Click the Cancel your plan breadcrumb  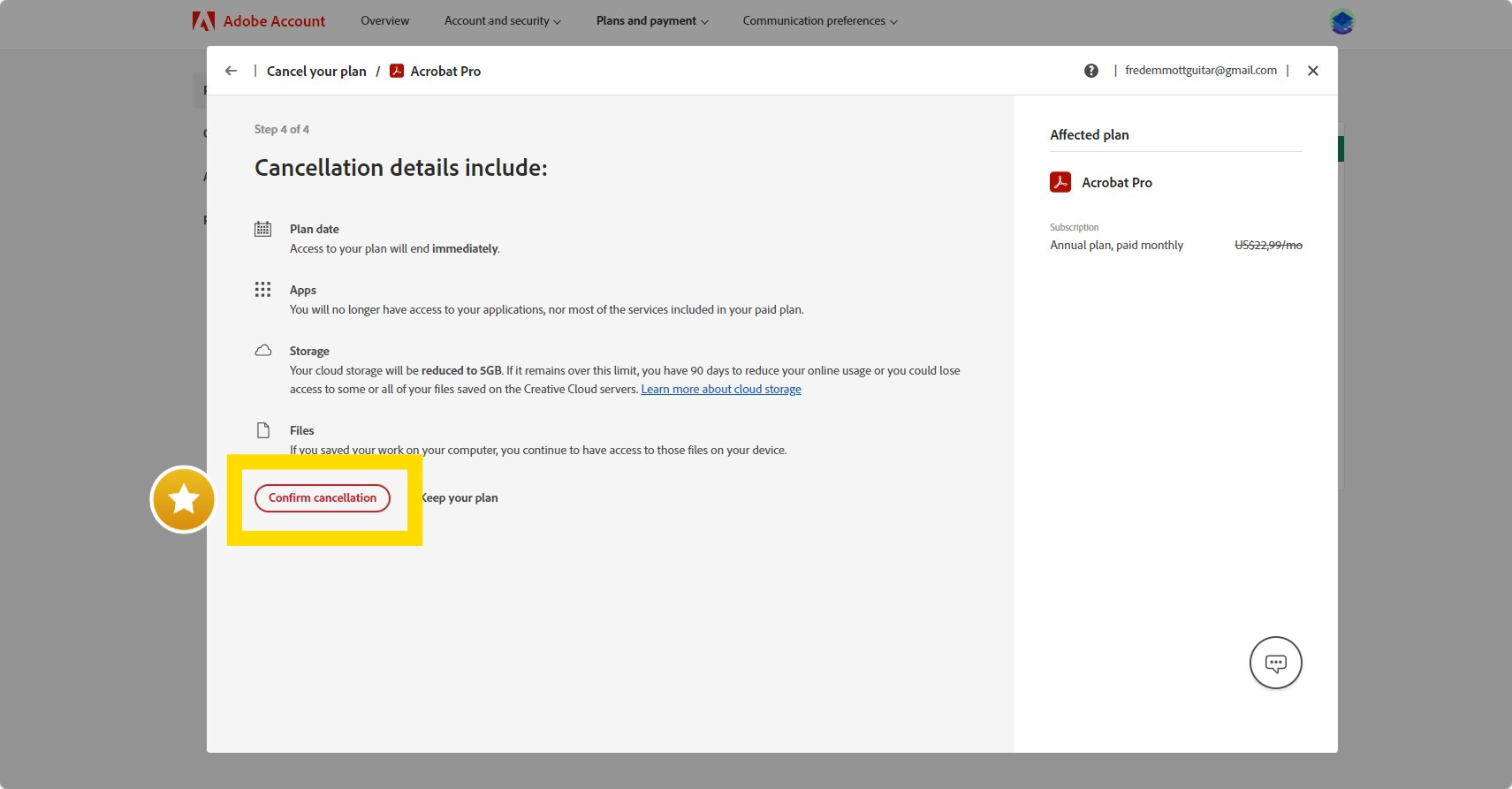click(316, 72)
